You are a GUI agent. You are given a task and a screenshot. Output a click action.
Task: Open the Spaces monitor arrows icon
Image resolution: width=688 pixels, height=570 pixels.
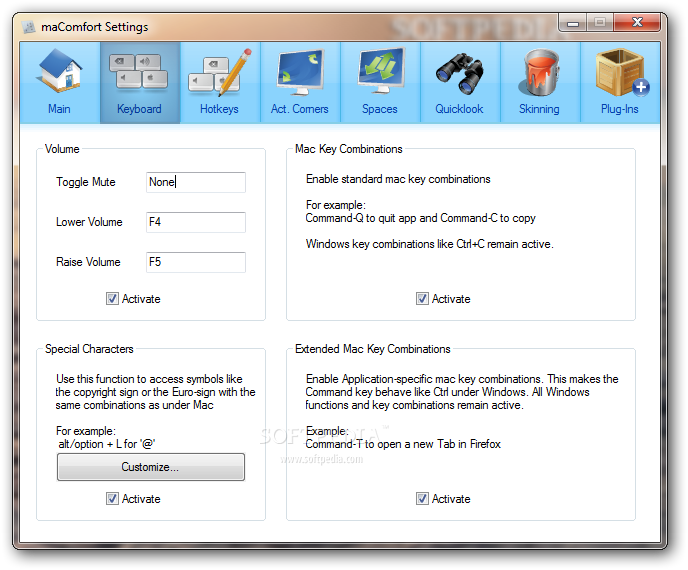coord(380,71)
